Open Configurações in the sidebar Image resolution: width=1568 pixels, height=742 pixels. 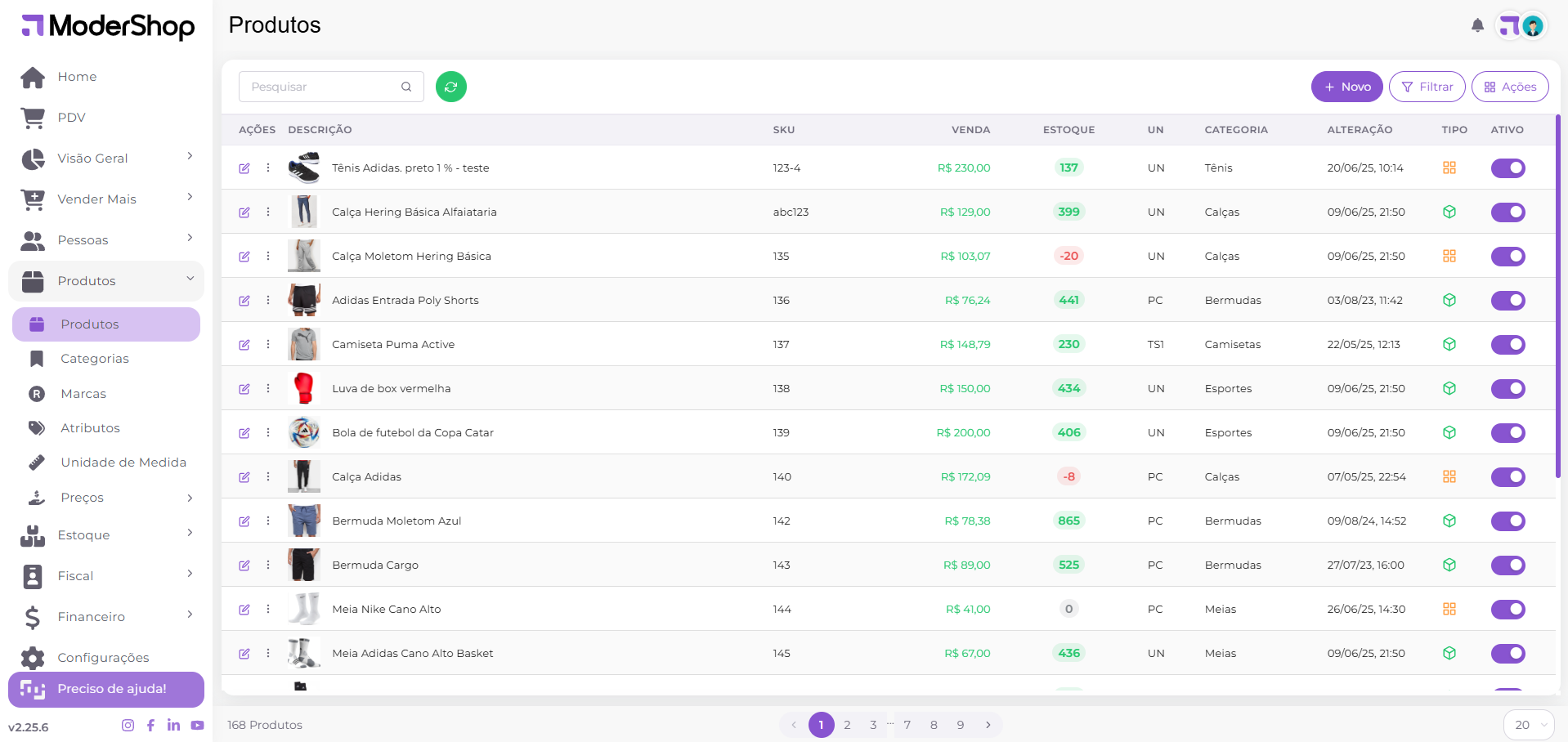[x=106, y=658]
